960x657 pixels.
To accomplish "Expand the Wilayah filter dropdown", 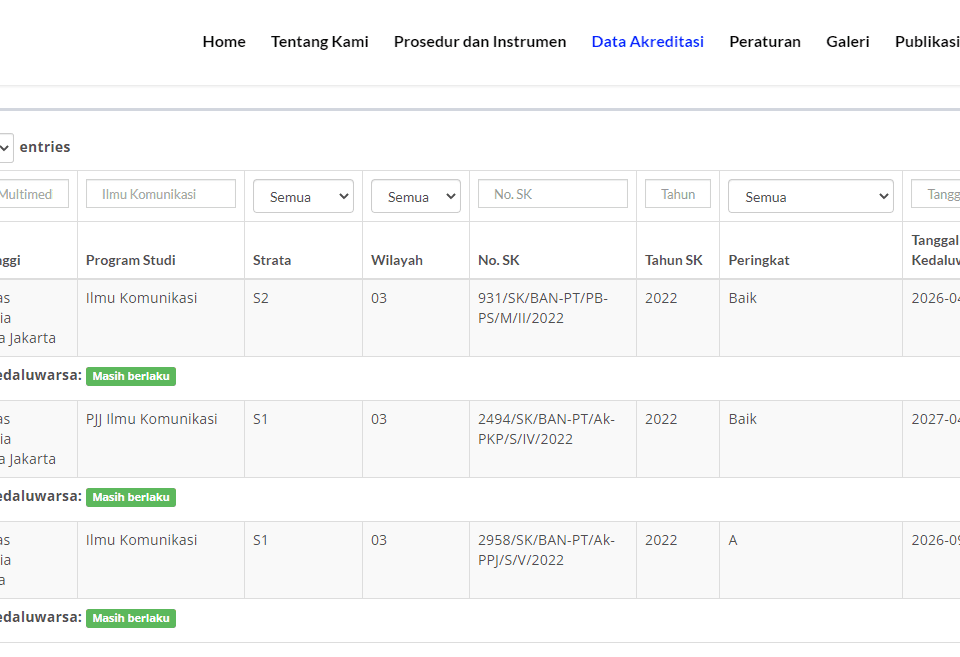I will [415, 197].
